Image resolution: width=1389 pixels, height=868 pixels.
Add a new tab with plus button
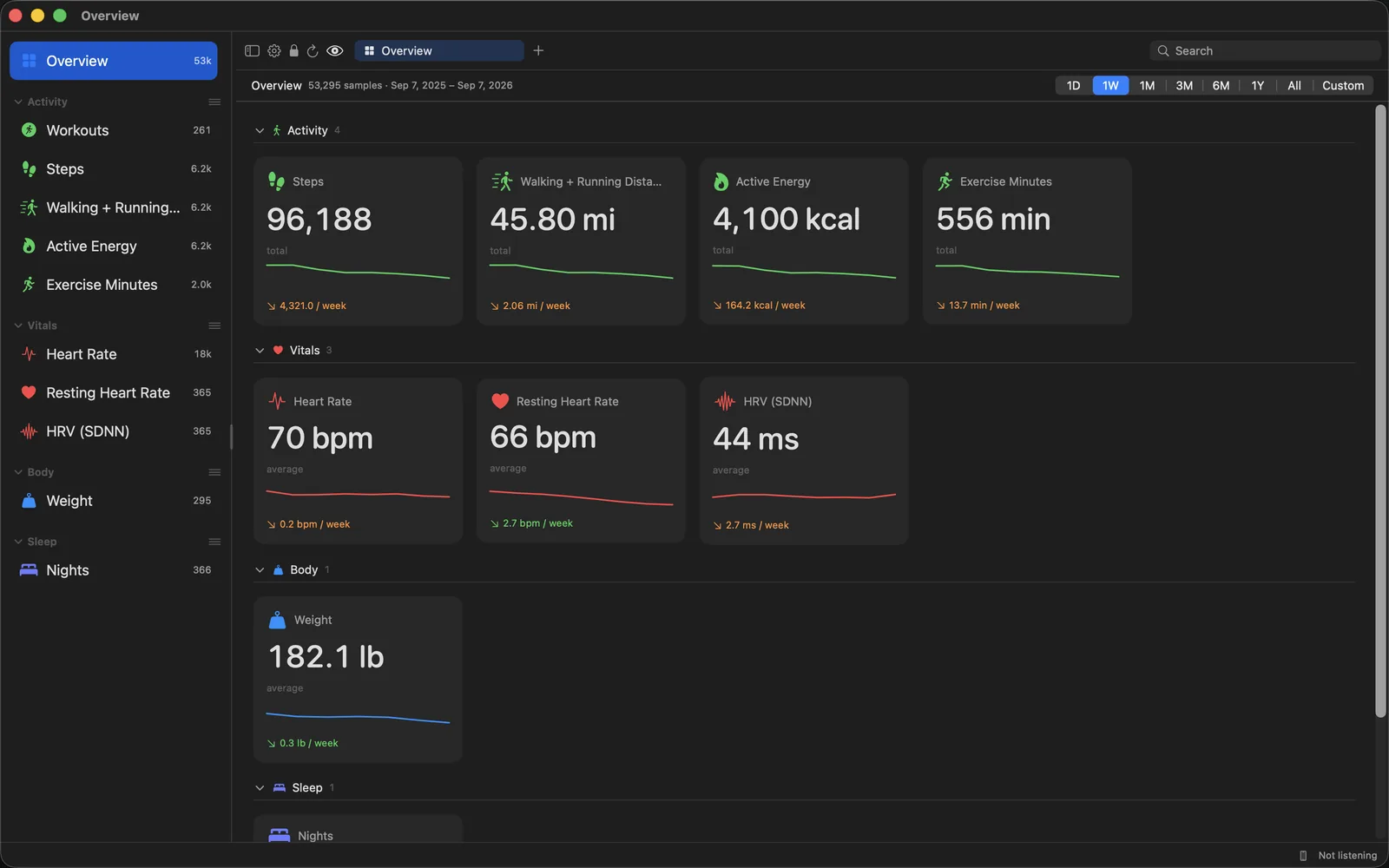tap(538, 50)
